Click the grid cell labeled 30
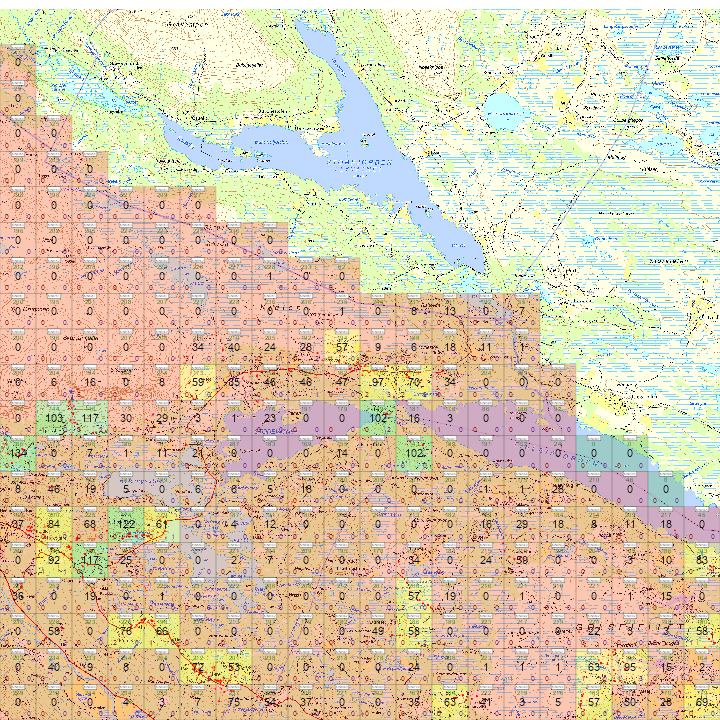The height and width of the screenshot is (720, 720). point(126,417)
